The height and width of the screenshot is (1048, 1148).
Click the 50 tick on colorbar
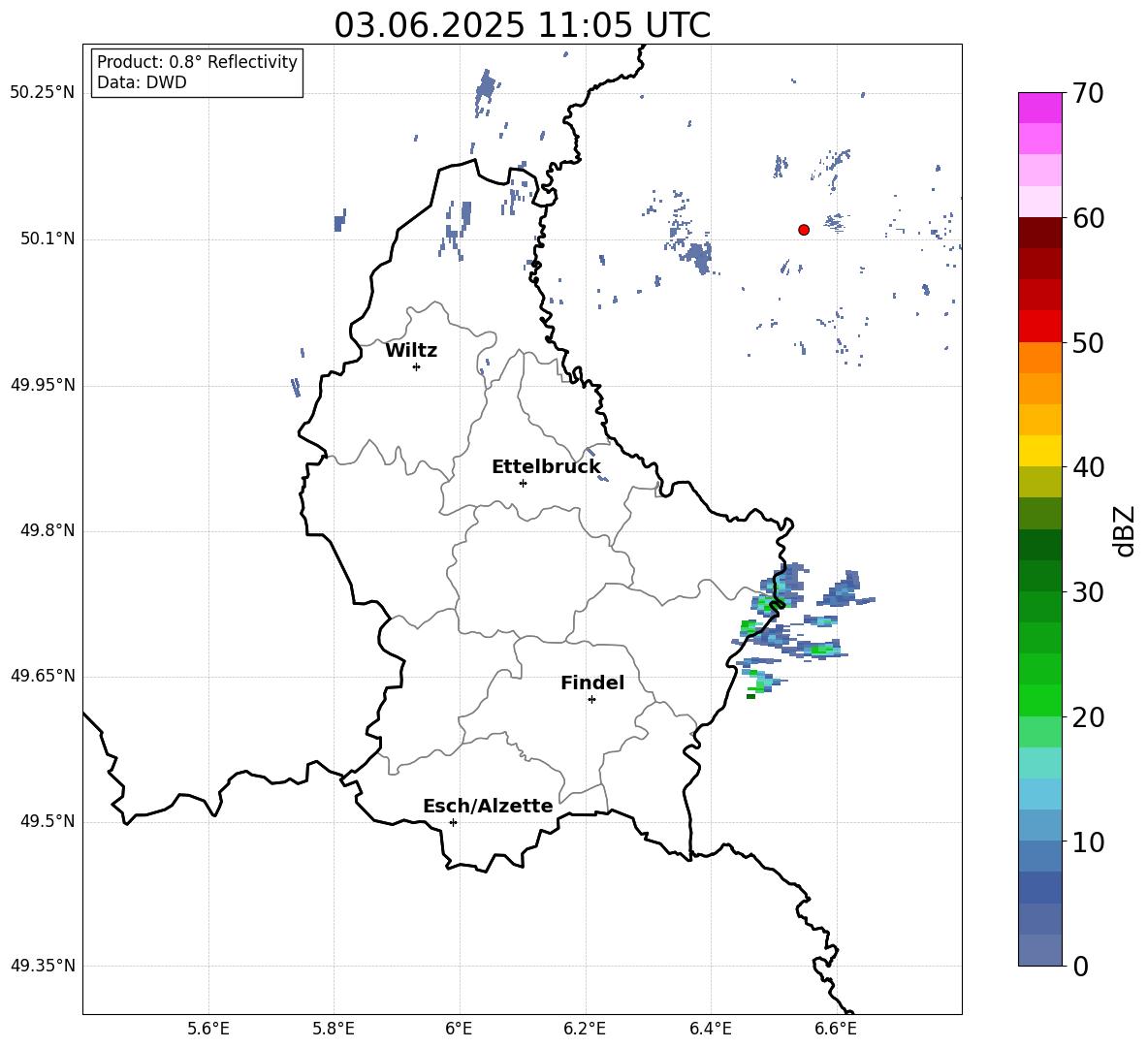[x=1087, y=342]
